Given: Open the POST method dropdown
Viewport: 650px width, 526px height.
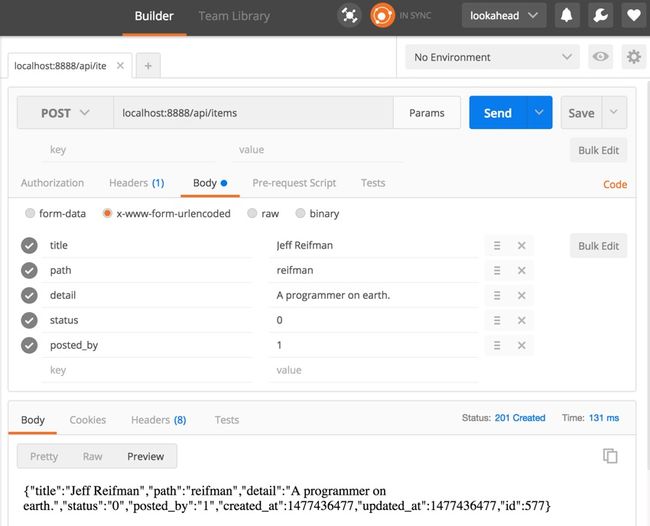Looking at the screenshot, I should [x=65, y=113].
